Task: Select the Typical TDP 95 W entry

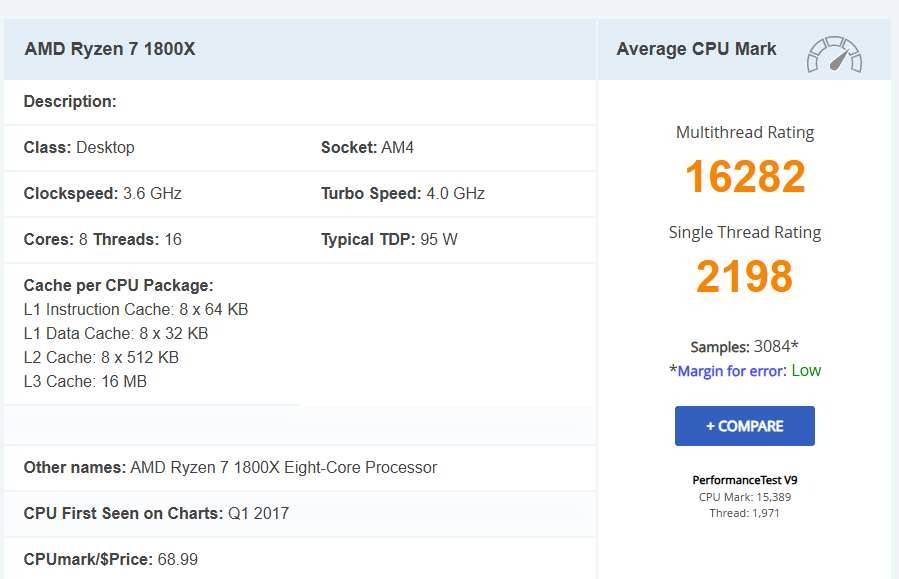Action: (389, 239)
